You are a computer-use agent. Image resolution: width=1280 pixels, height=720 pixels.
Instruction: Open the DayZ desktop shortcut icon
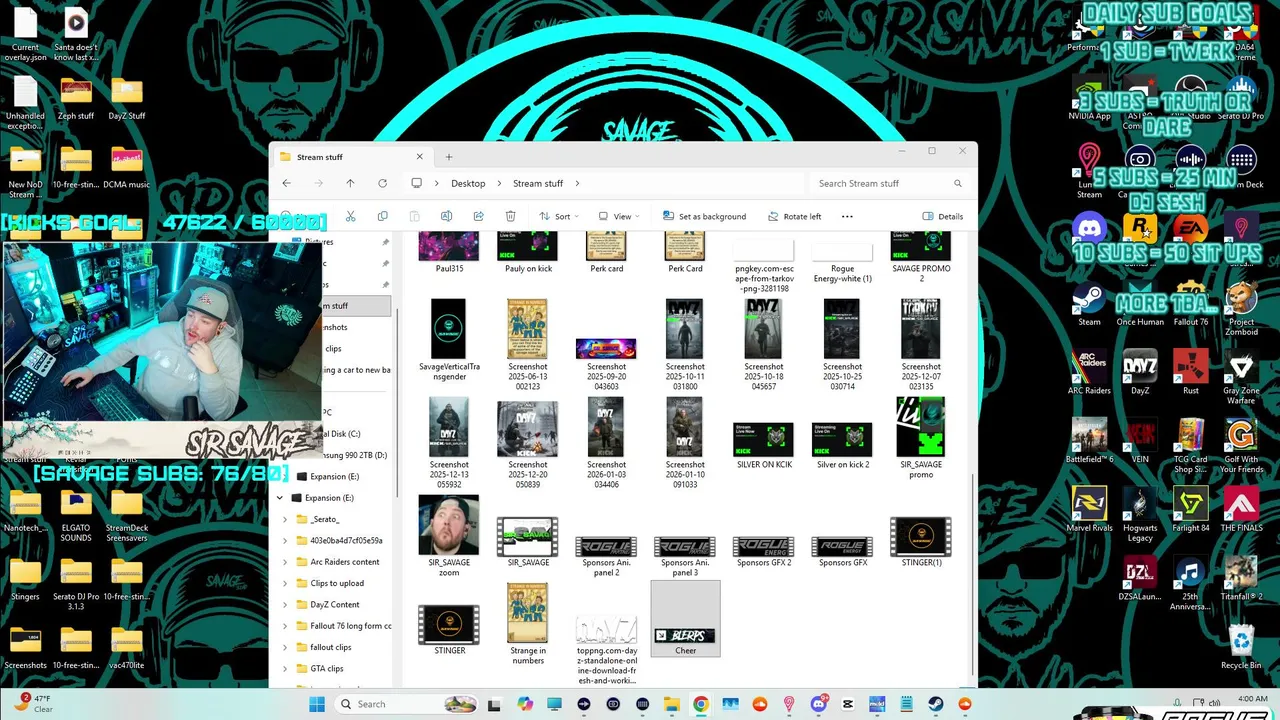pos(1140,372)
